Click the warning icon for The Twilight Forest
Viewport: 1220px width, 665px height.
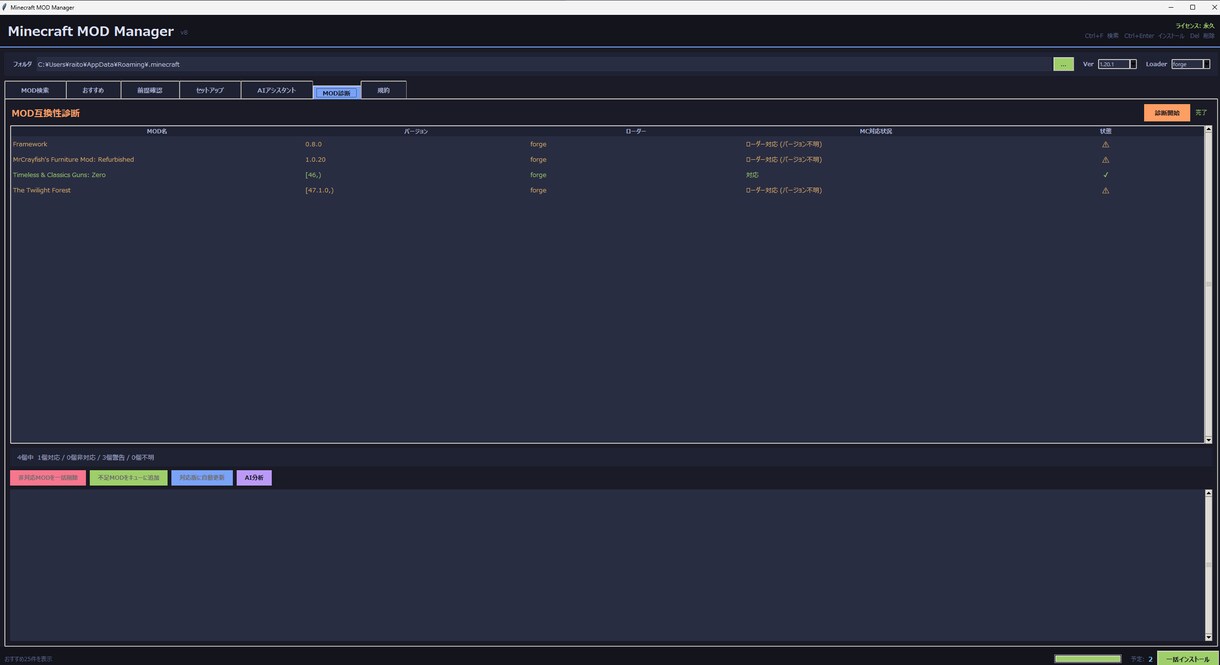tap(1105, 190)
